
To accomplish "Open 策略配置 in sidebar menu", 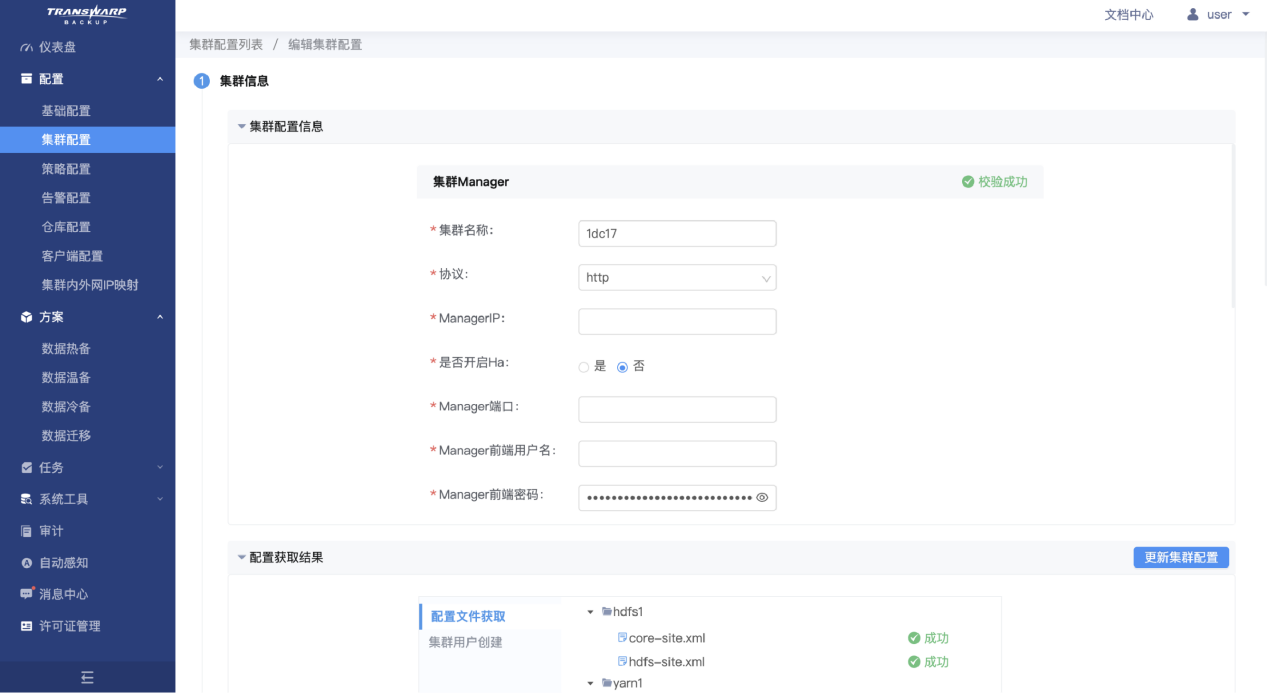I will (66, 169).
